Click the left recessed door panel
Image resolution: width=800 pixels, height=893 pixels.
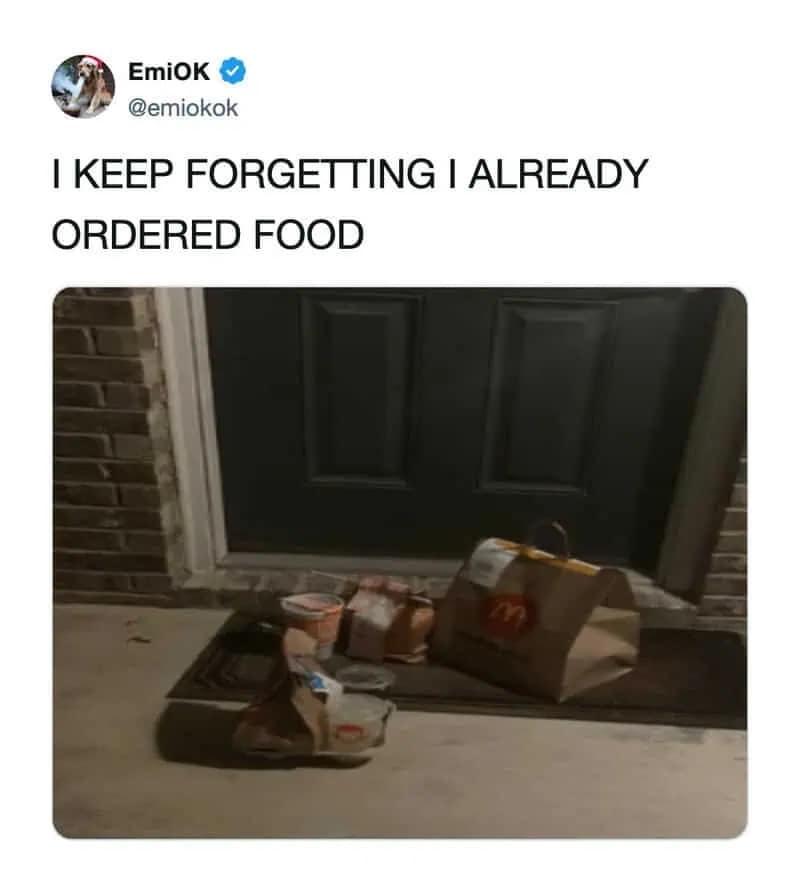click(362, 391)
